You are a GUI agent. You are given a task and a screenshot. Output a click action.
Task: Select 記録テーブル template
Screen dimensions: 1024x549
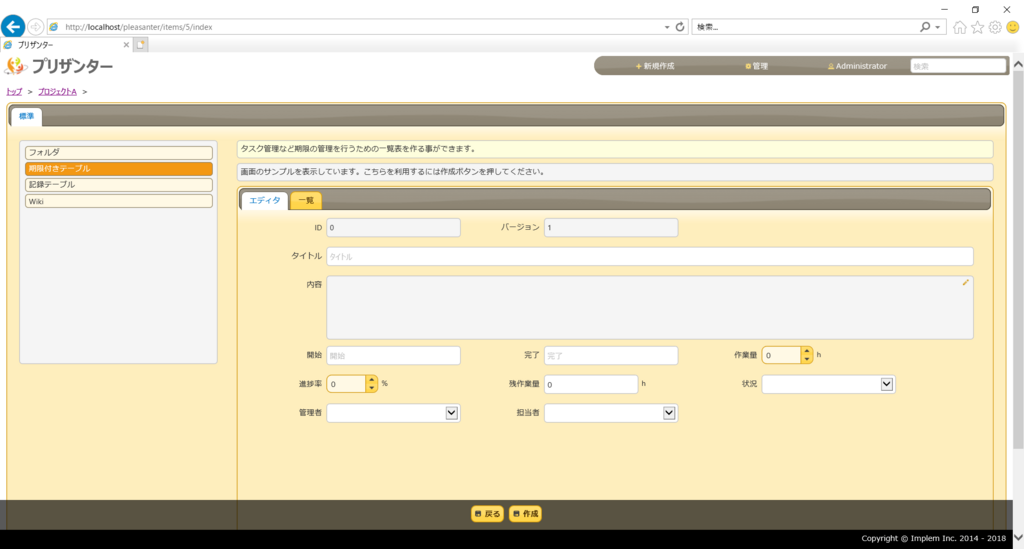click(119, 185)
